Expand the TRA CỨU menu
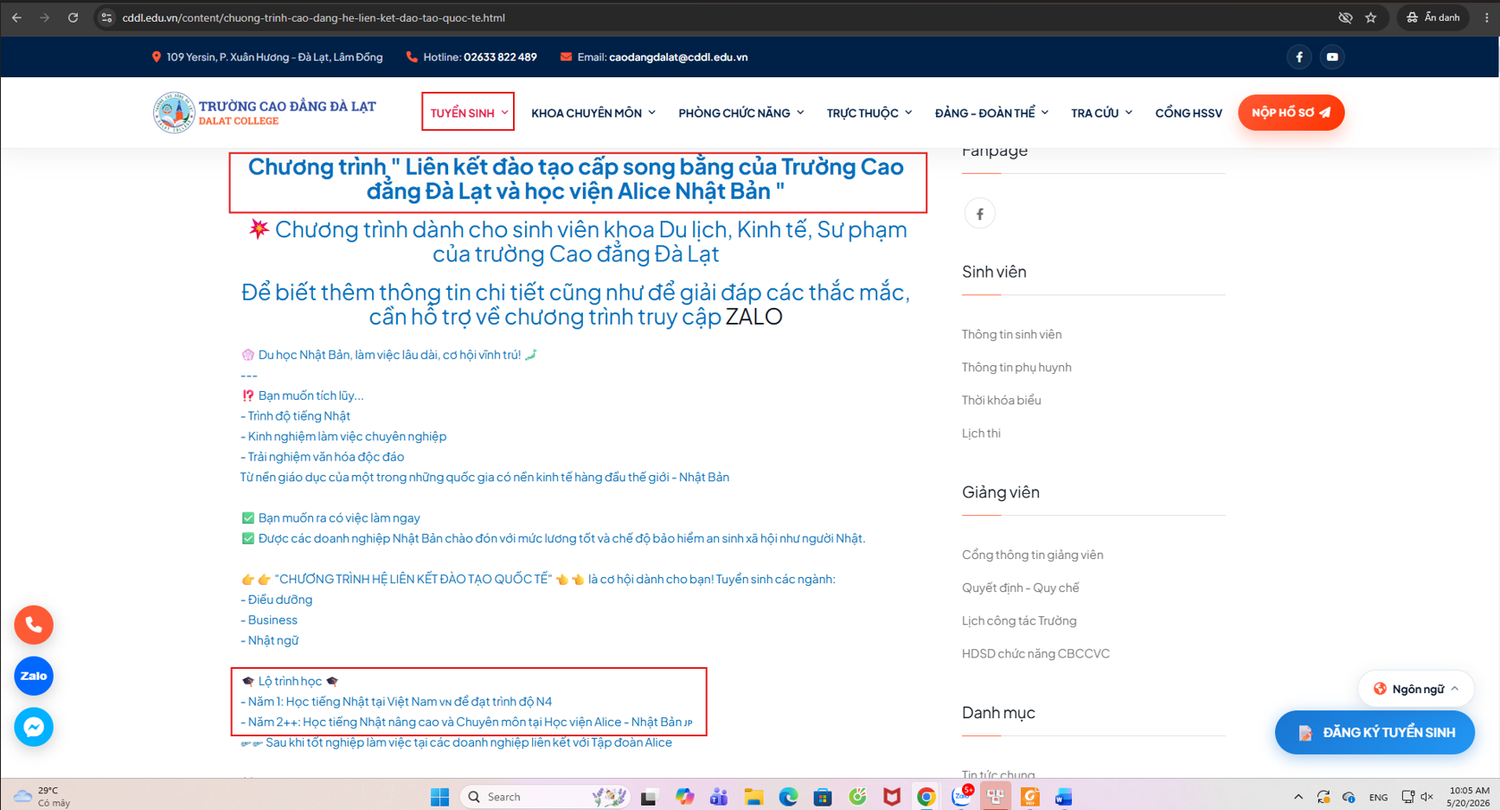The image size is (1500, 810). click(1101, 113)
